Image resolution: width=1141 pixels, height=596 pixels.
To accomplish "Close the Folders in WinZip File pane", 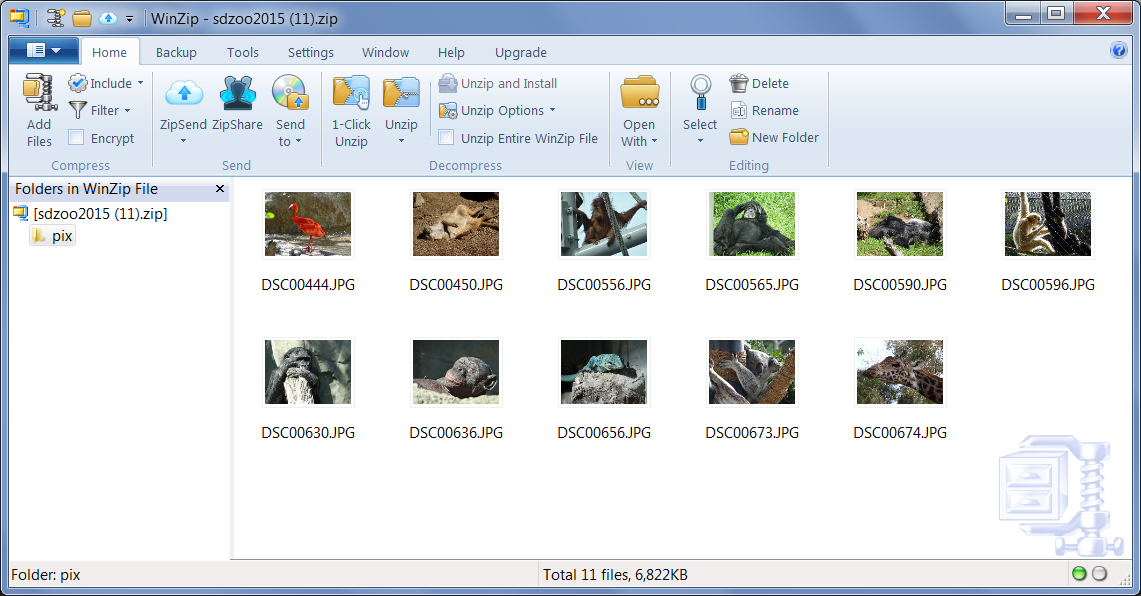I will coord(220,189).
